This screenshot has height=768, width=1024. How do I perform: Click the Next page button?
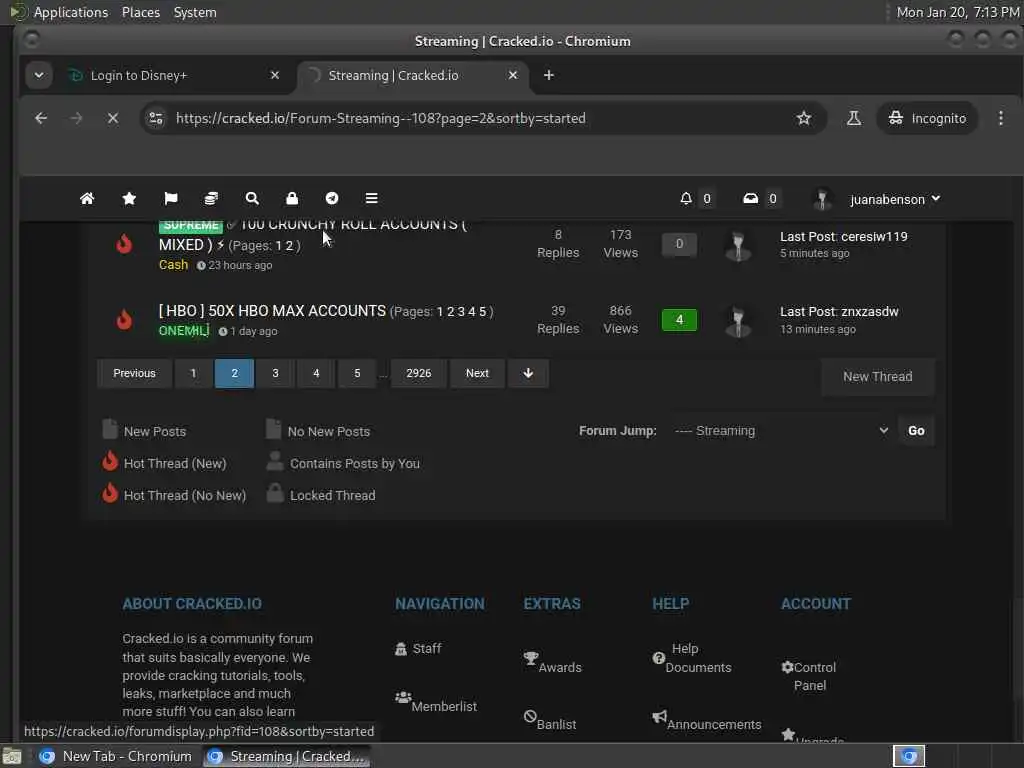477,374
